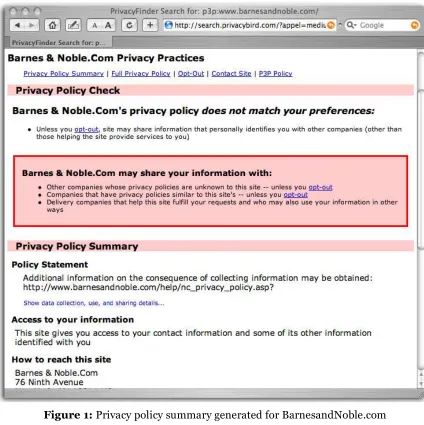Click the barnesandnoble.com privacy policy URL text
This screenshot has height=425, width=424.
[x=148, y=287]
